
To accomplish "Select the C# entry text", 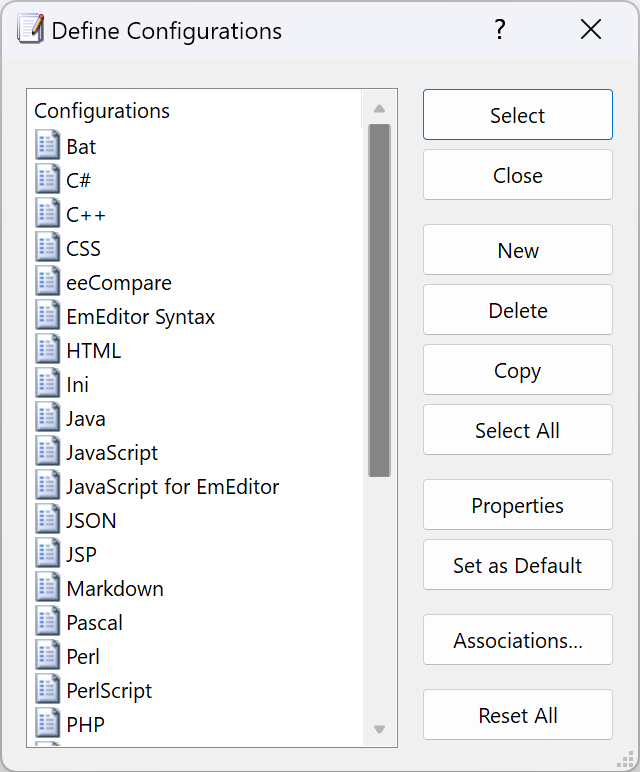I will pyautogui.click(x=78, y=181).
